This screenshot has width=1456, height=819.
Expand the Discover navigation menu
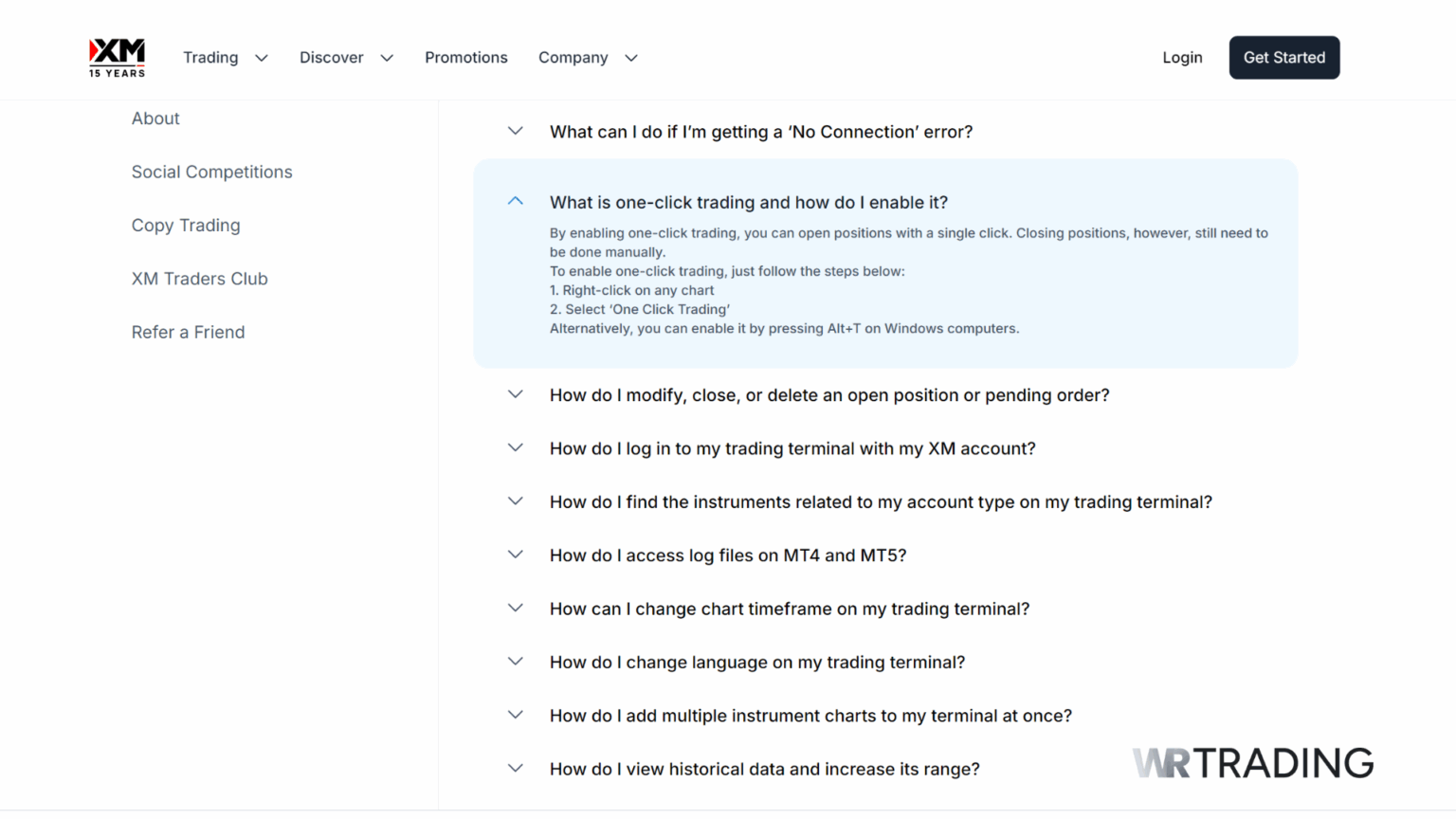pyautogui.click(x=345, y=58)
